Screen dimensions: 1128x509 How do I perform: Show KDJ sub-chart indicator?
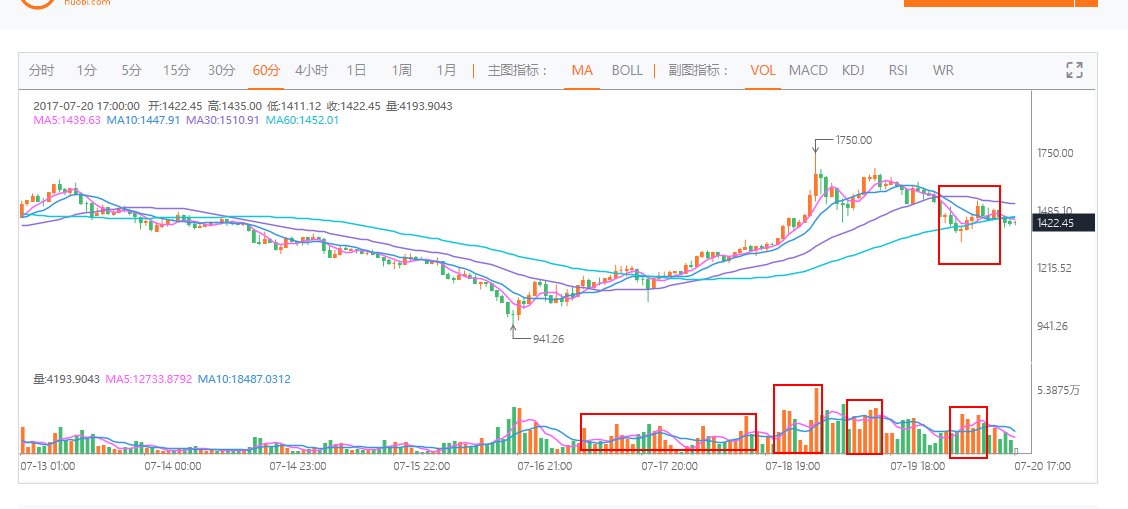point(853,70)
